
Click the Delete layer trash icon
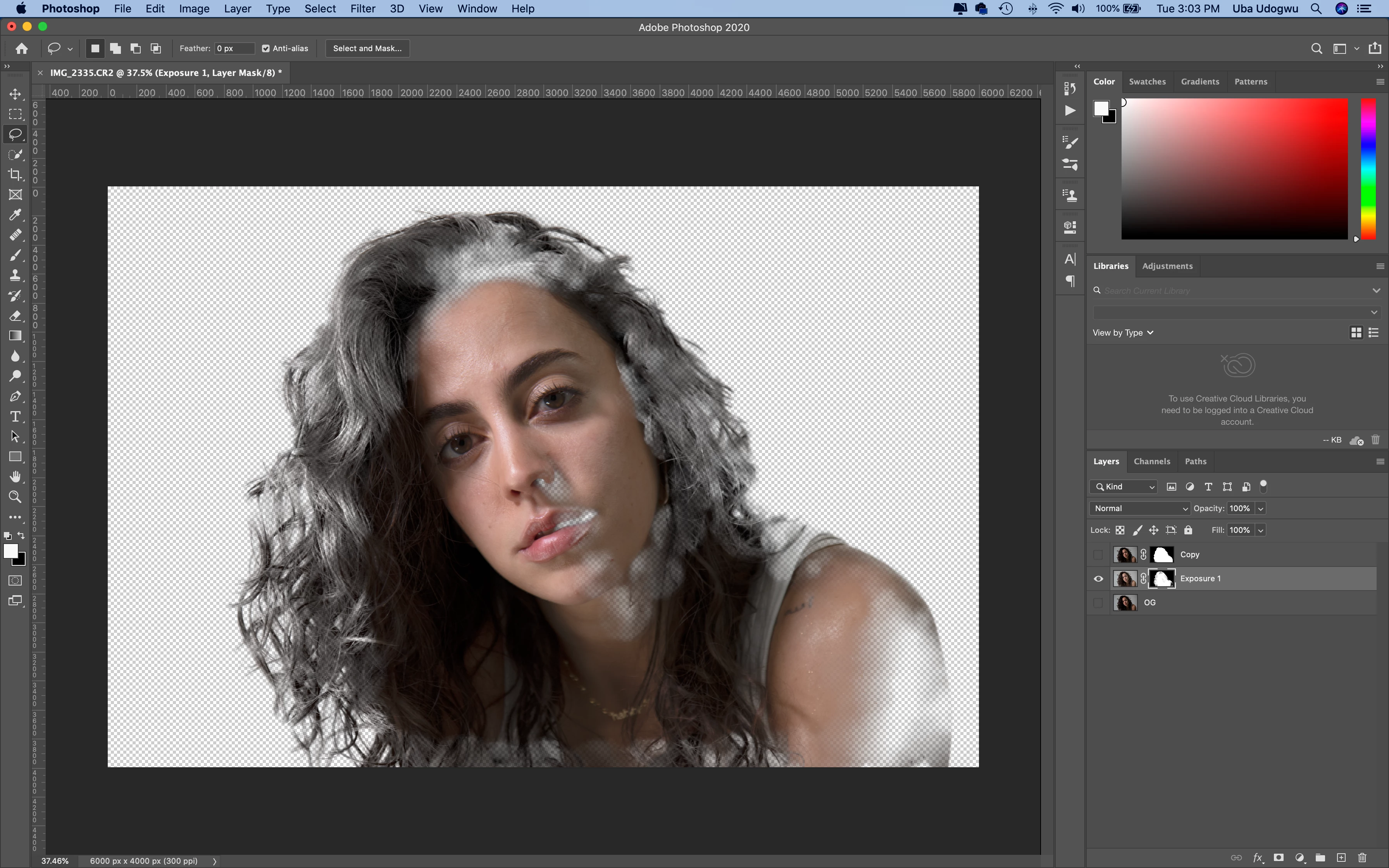coord(1362,858)
